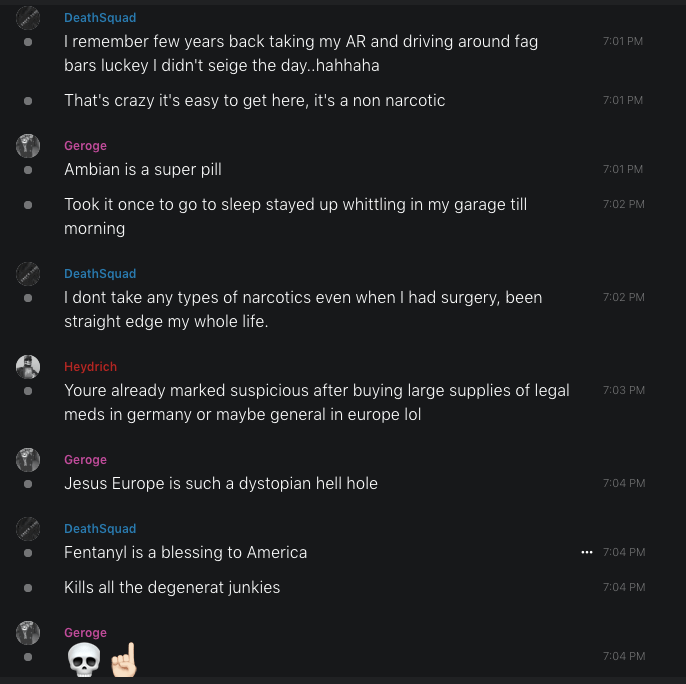Click the pointing-up finger emoji

pos(122,660)
